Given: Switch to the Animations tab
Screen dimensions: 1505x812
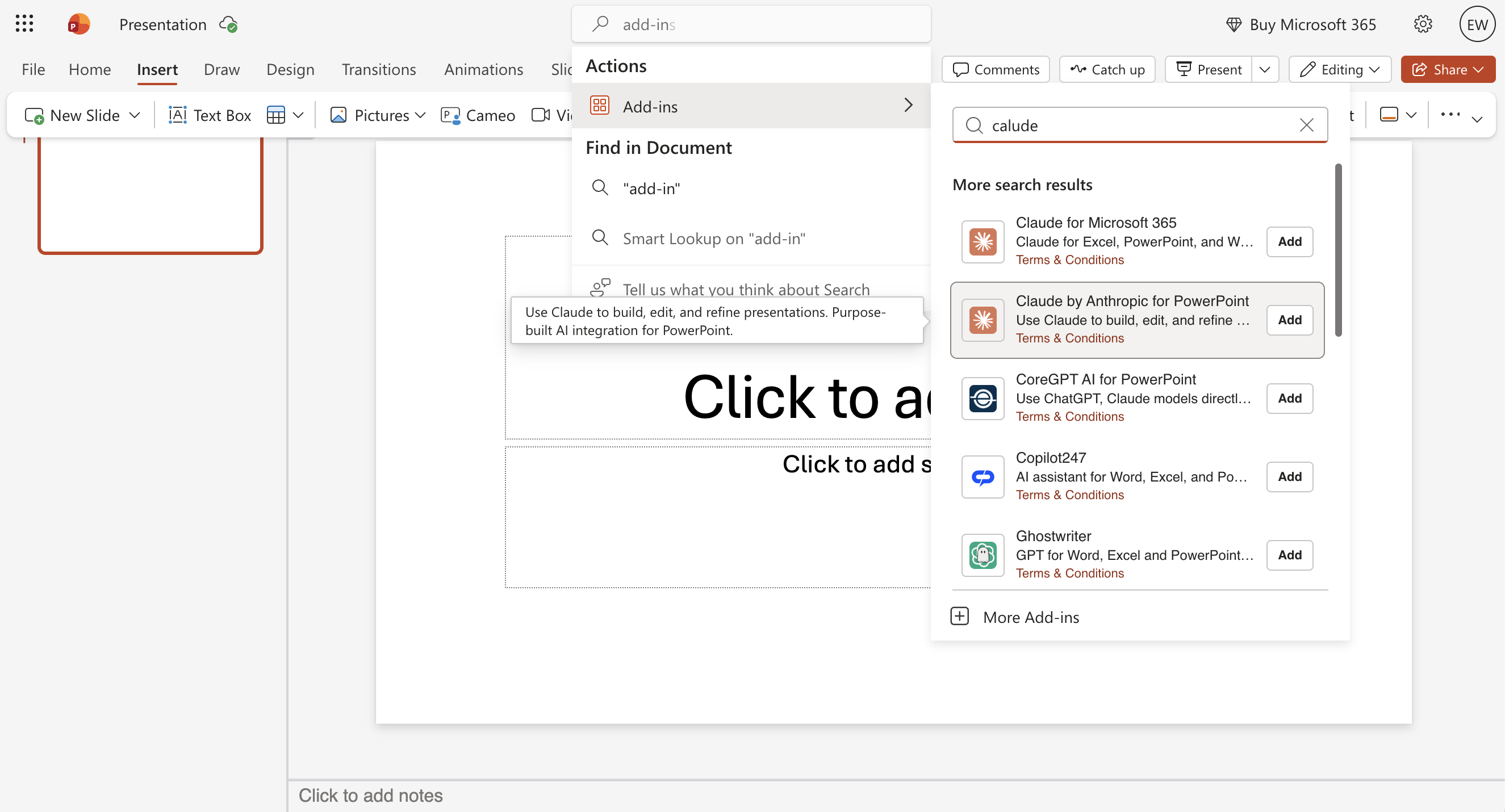Looking at the screenshot, I should point(483,69).
